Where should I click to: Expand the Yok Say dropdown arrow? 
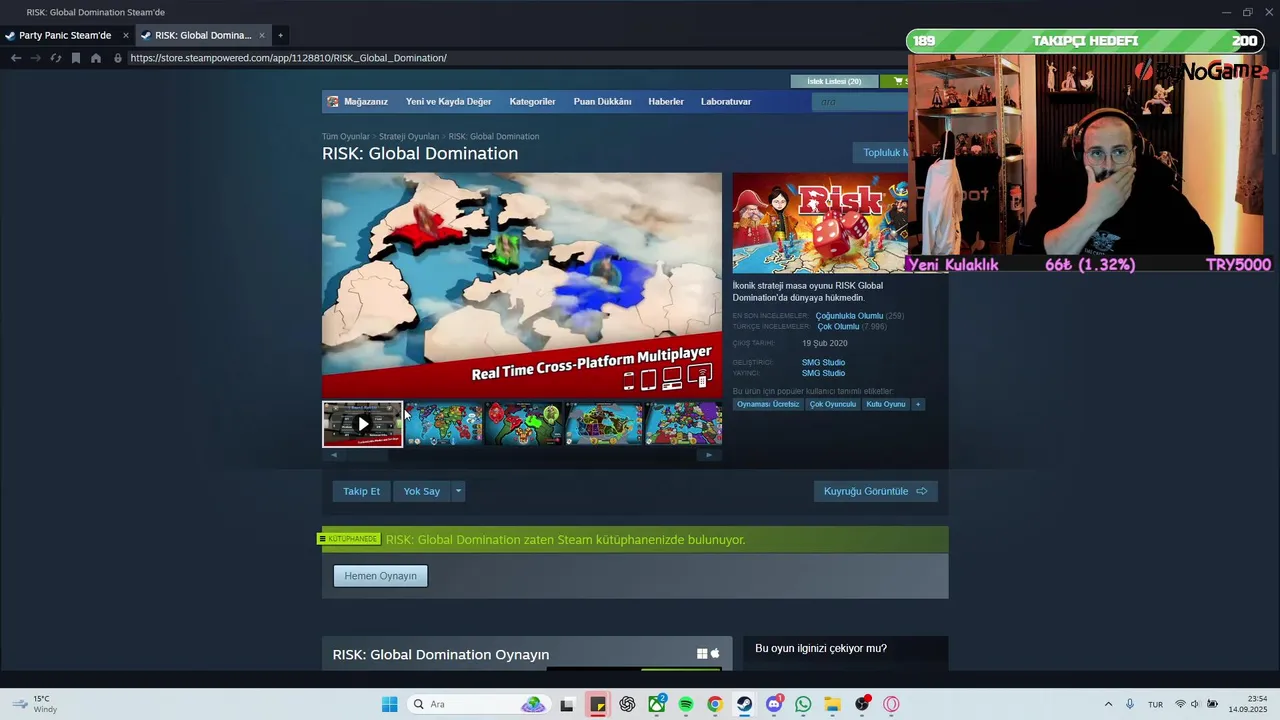coord(459,491)
